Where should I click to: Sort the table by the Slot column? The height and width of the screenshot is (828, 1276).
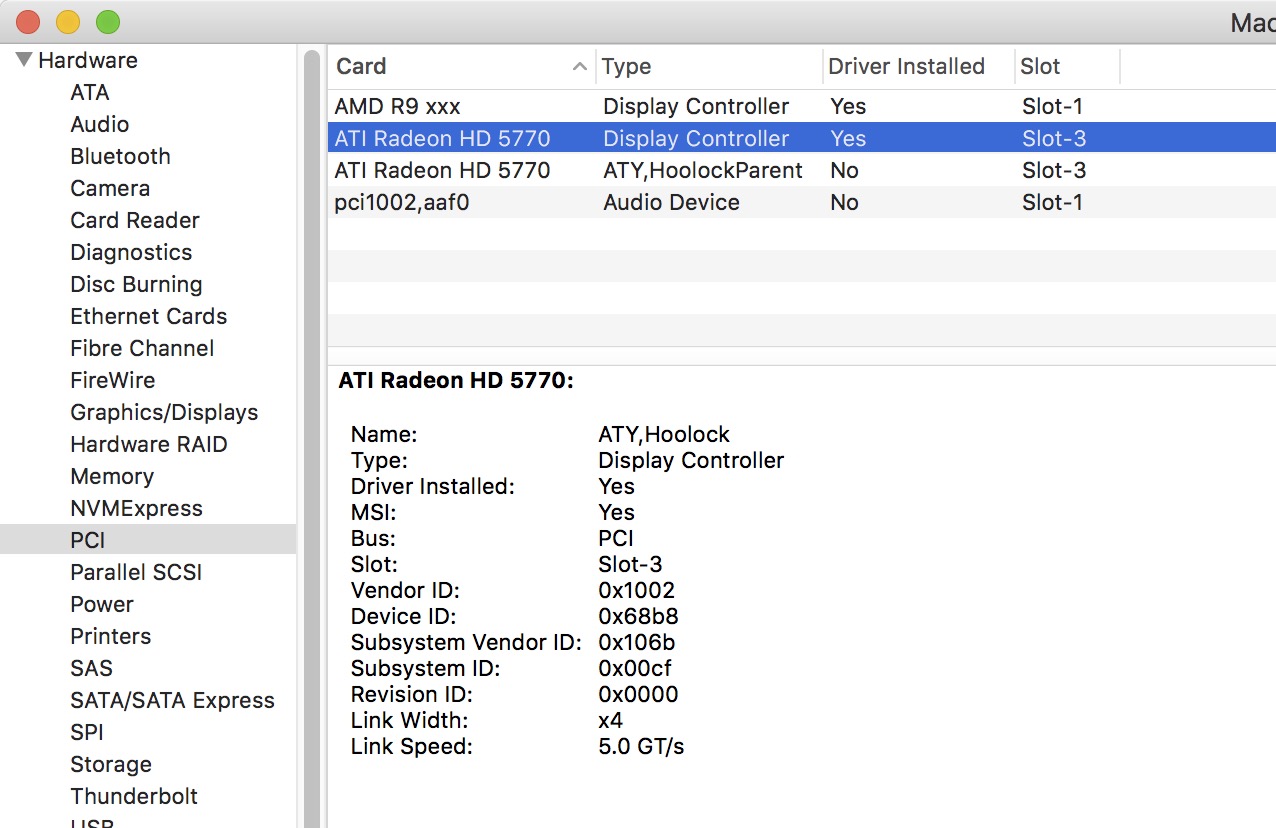[x=1066, y=66]
